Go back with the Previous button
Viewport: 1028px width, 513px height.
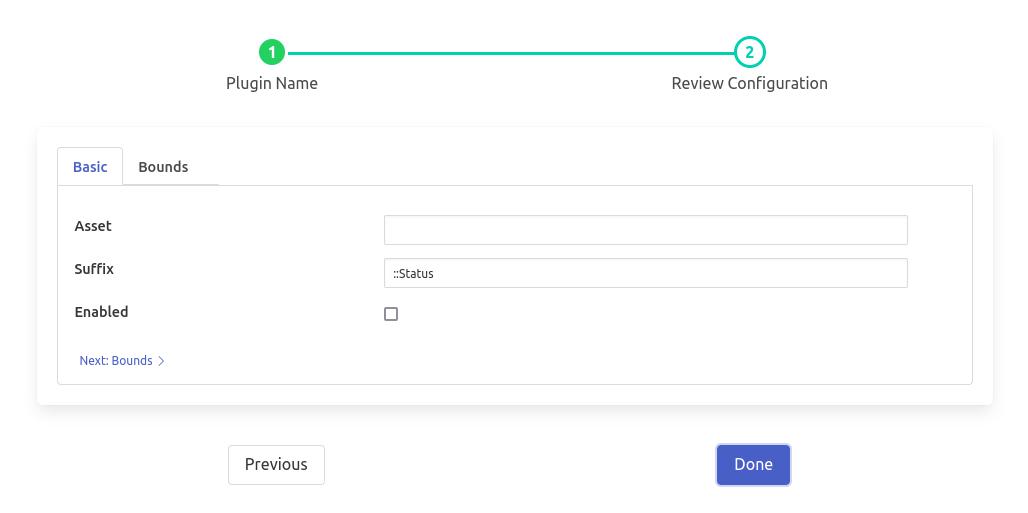(x=276, y=465)
